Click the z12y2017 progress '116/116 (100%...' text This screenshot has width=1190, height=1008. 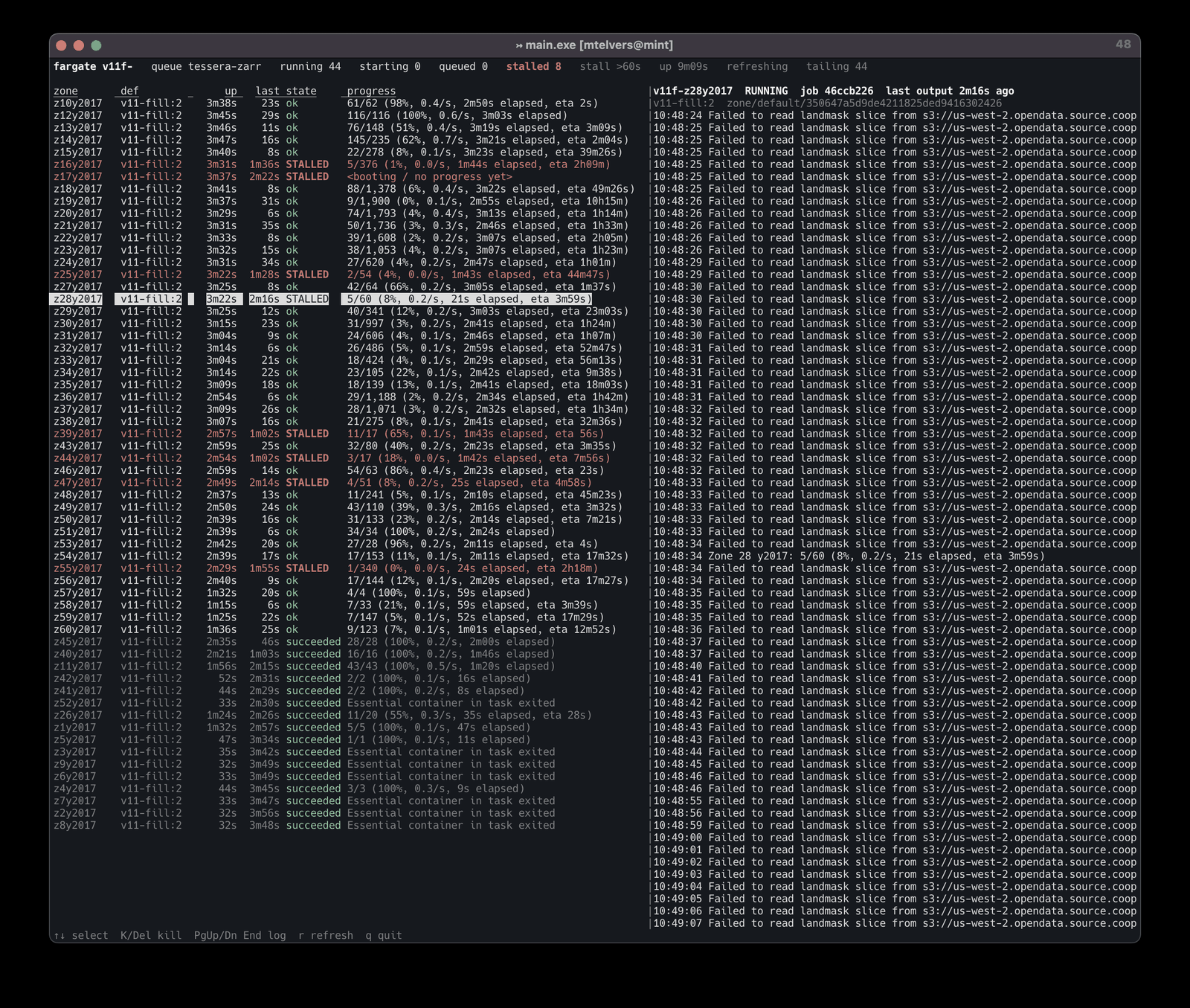(457, 115)
